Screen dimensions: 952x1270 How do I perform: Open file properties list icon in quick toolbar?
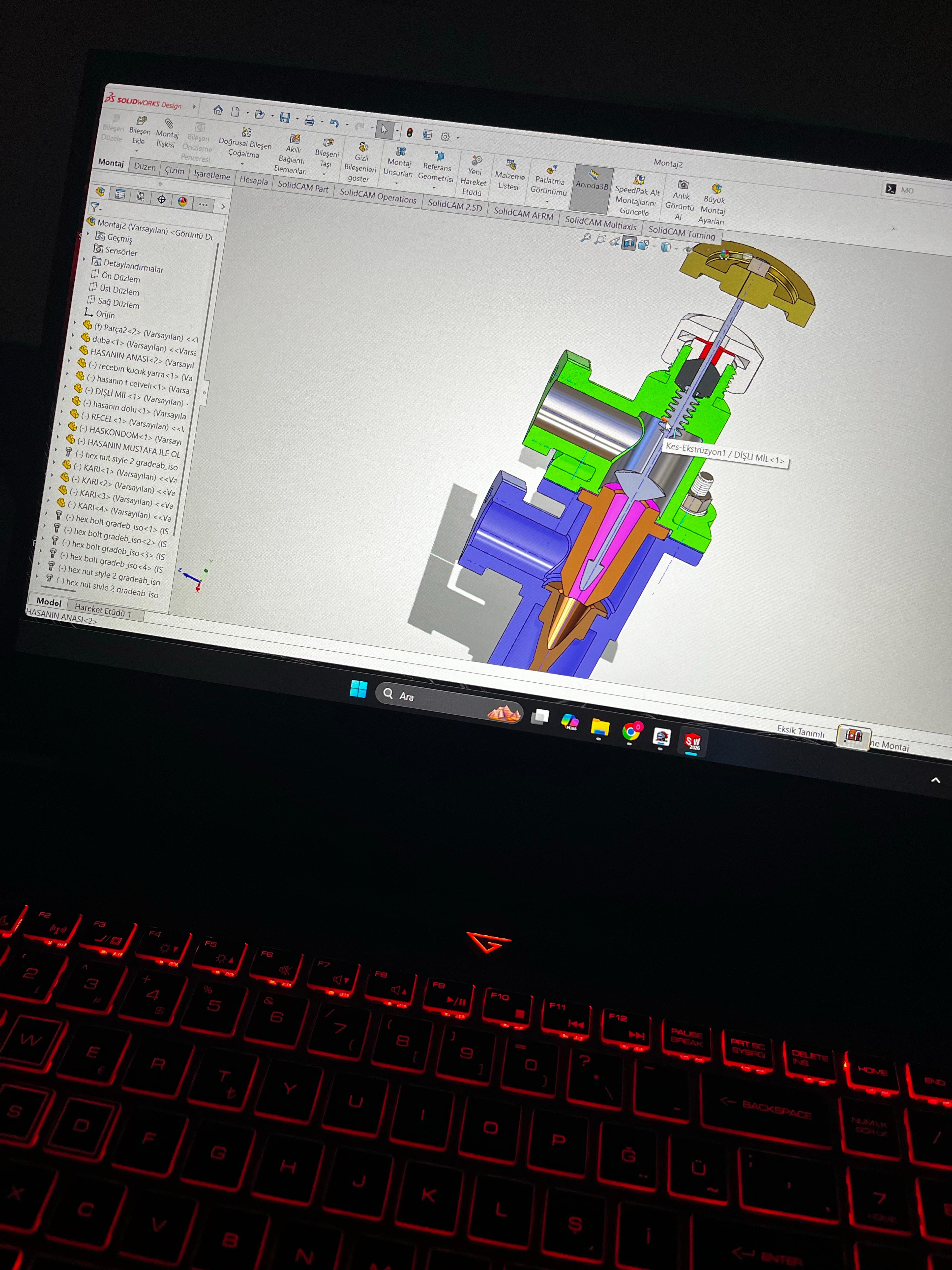[x=427, y=135]
